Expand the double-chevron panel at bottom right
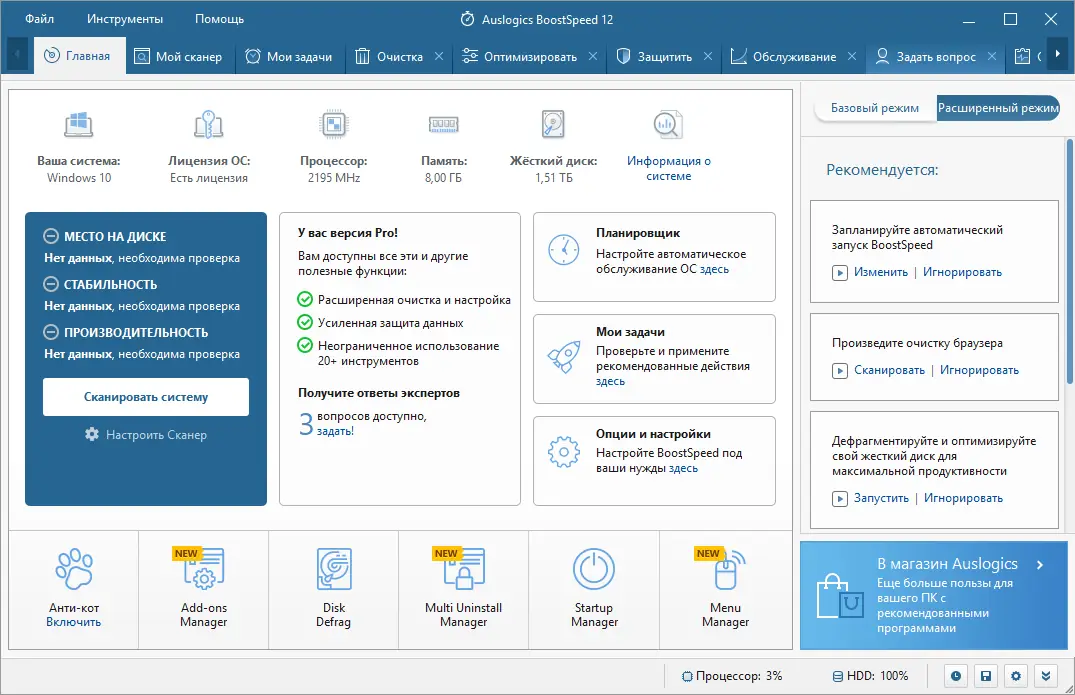 coord(1046,676)
